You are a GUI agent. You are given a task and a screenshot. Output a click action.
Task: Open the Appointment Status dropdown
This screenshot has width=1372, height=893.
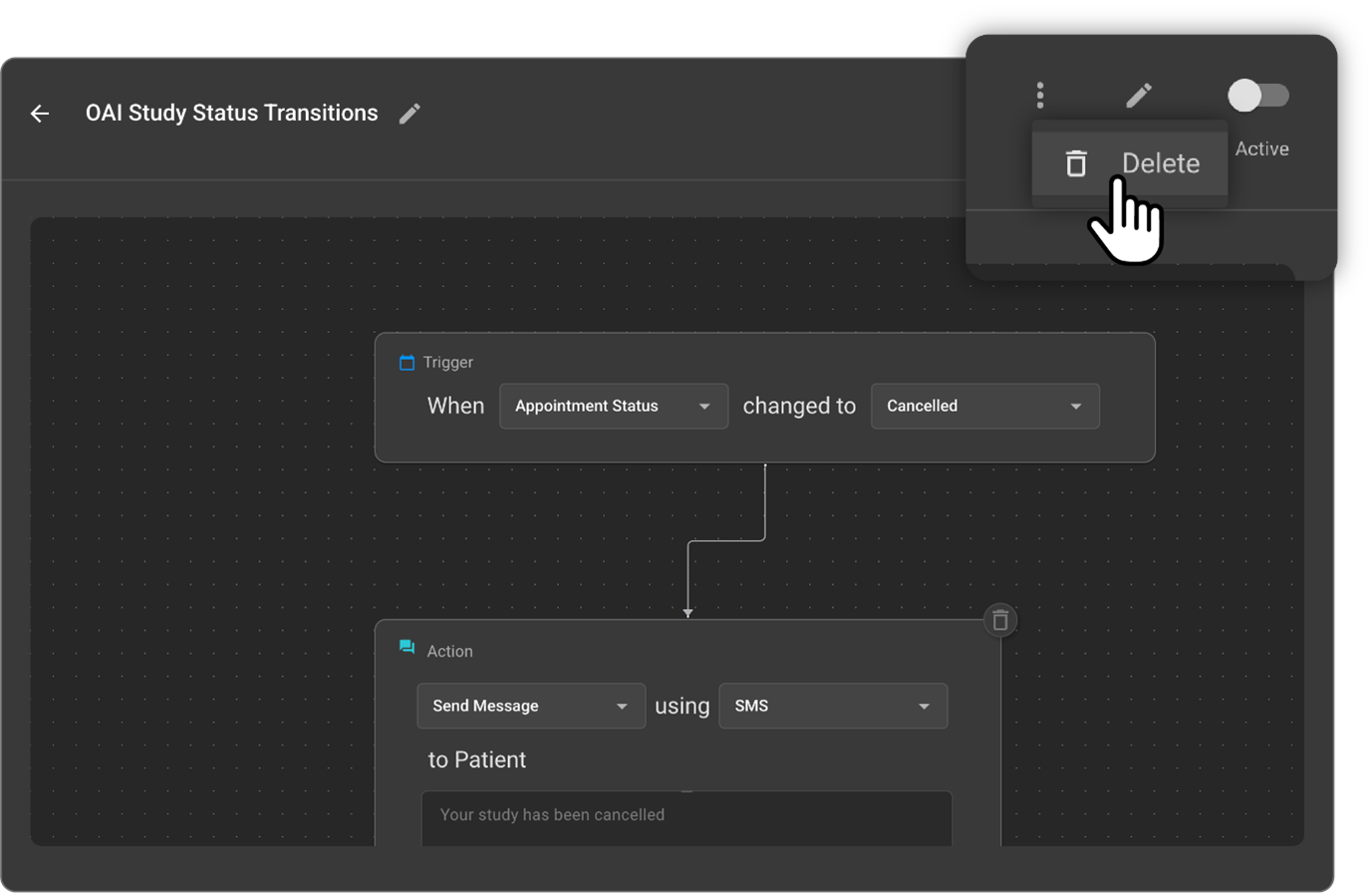pos(613,407)
